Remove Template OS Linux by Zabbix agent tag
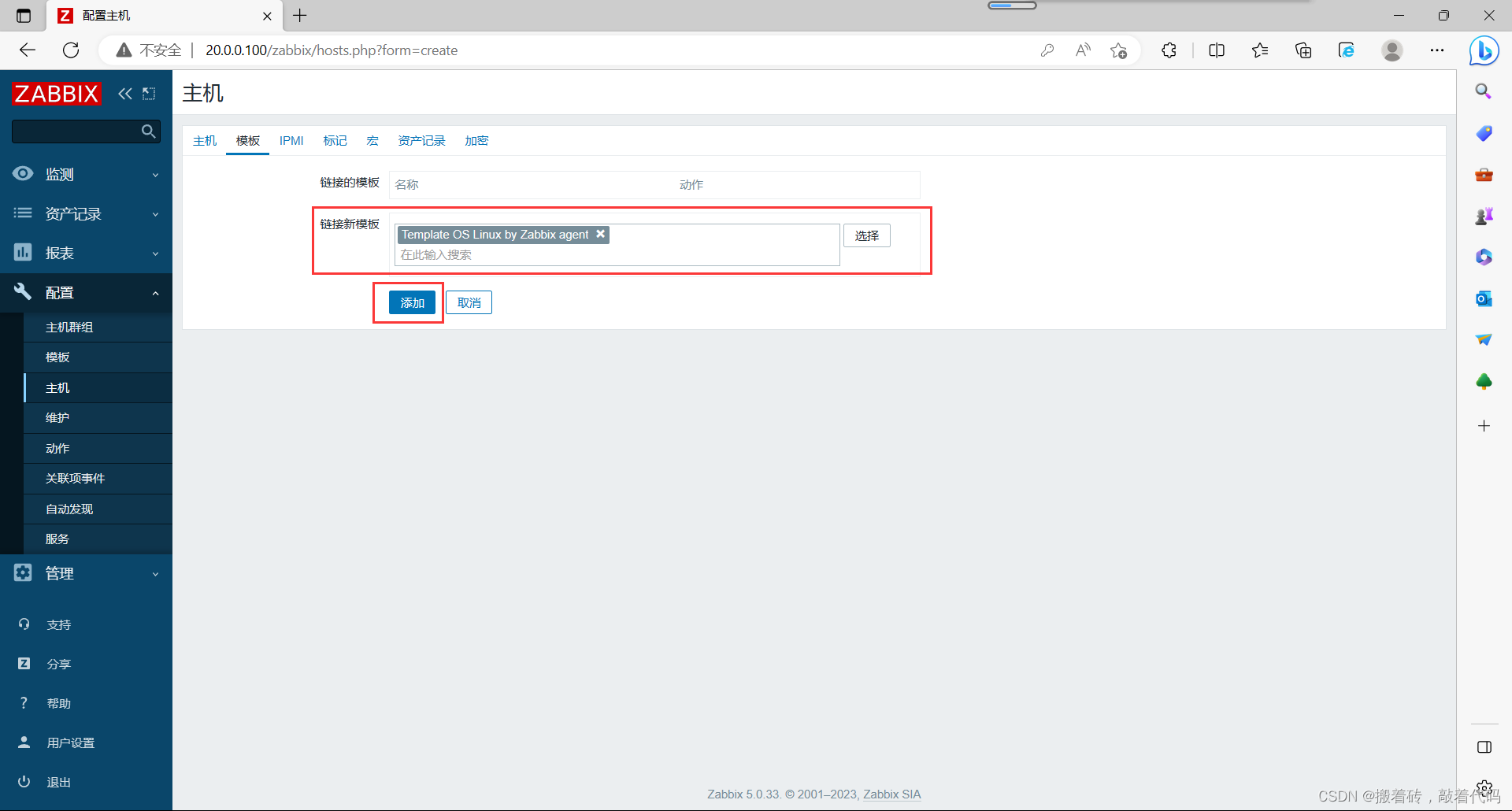1512x811 pixels. 600,234
